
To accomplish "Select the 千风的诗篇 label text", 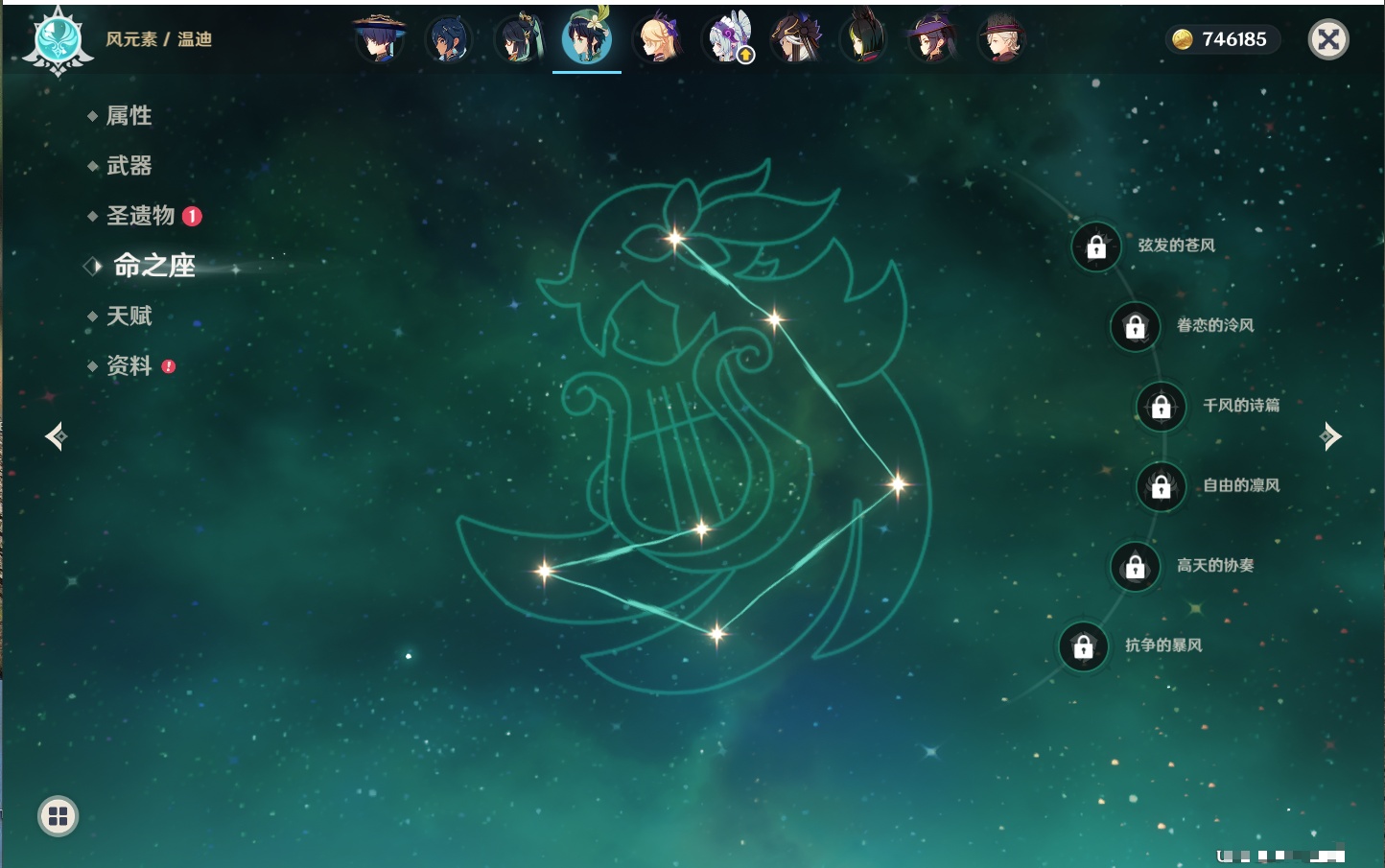I will coord(1241,405).
